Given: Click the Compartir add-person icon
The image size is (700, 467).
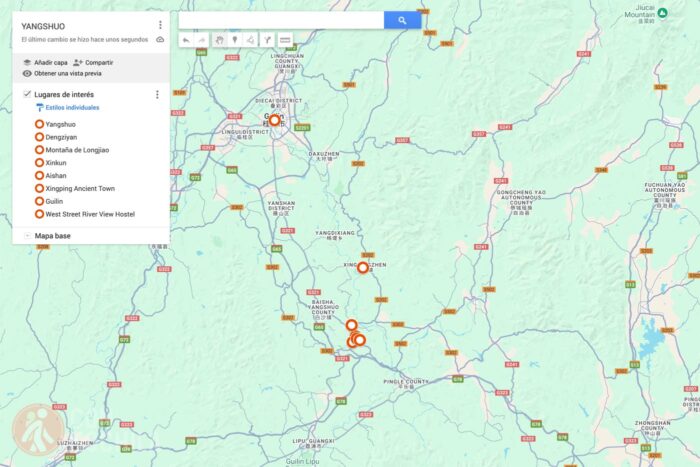Looking at the screenshot, I should (x=78, y=63).
